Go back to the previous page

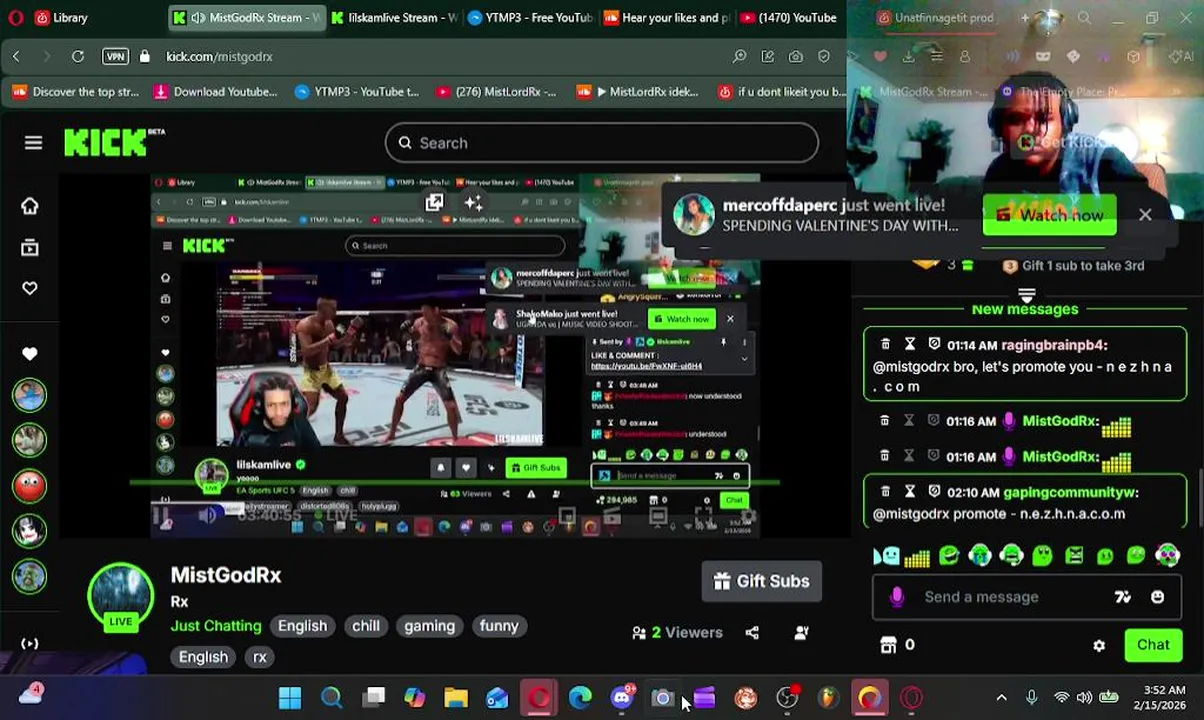point(16,57)
